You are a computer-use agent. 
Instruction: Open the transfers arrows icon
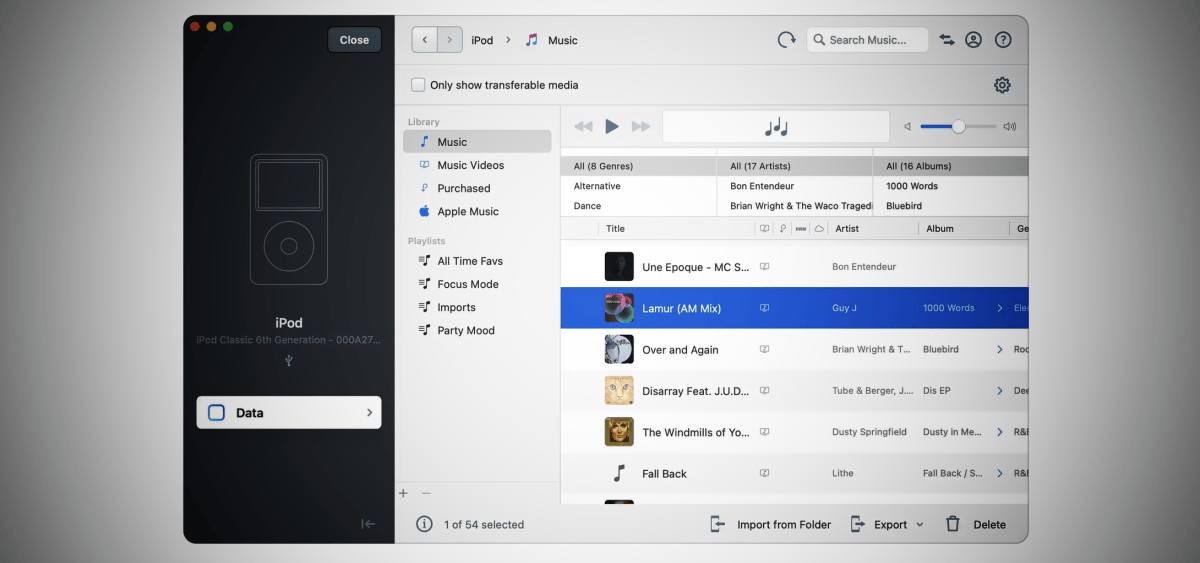947,40
